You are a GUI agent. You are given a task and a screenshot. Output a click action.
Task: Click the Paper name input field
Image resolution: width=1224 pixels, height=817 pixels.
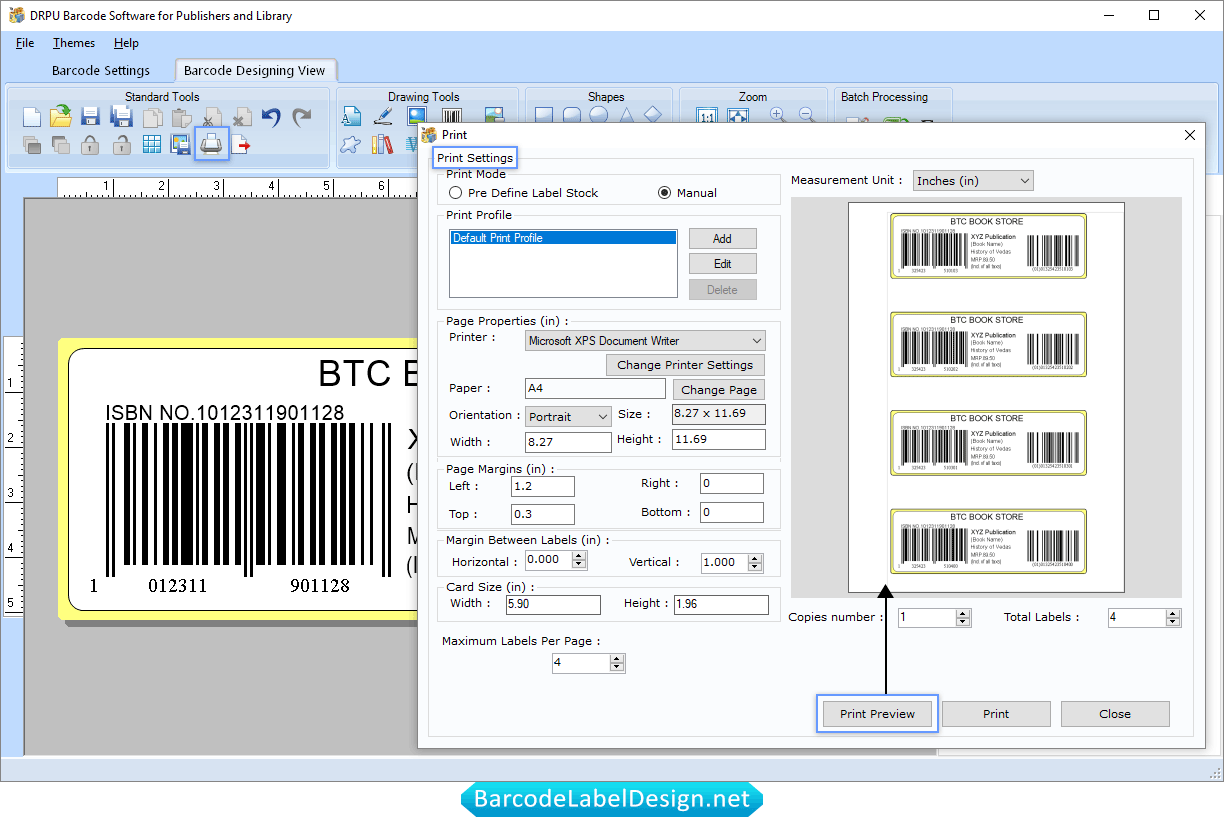point(595,389)
